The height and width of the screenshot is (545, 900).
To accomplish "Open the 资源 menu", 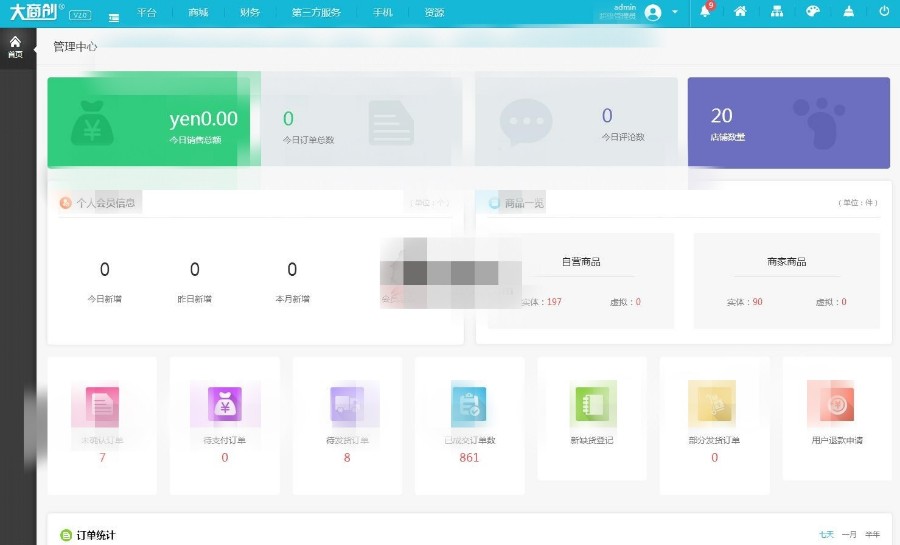I will [435, 12].
